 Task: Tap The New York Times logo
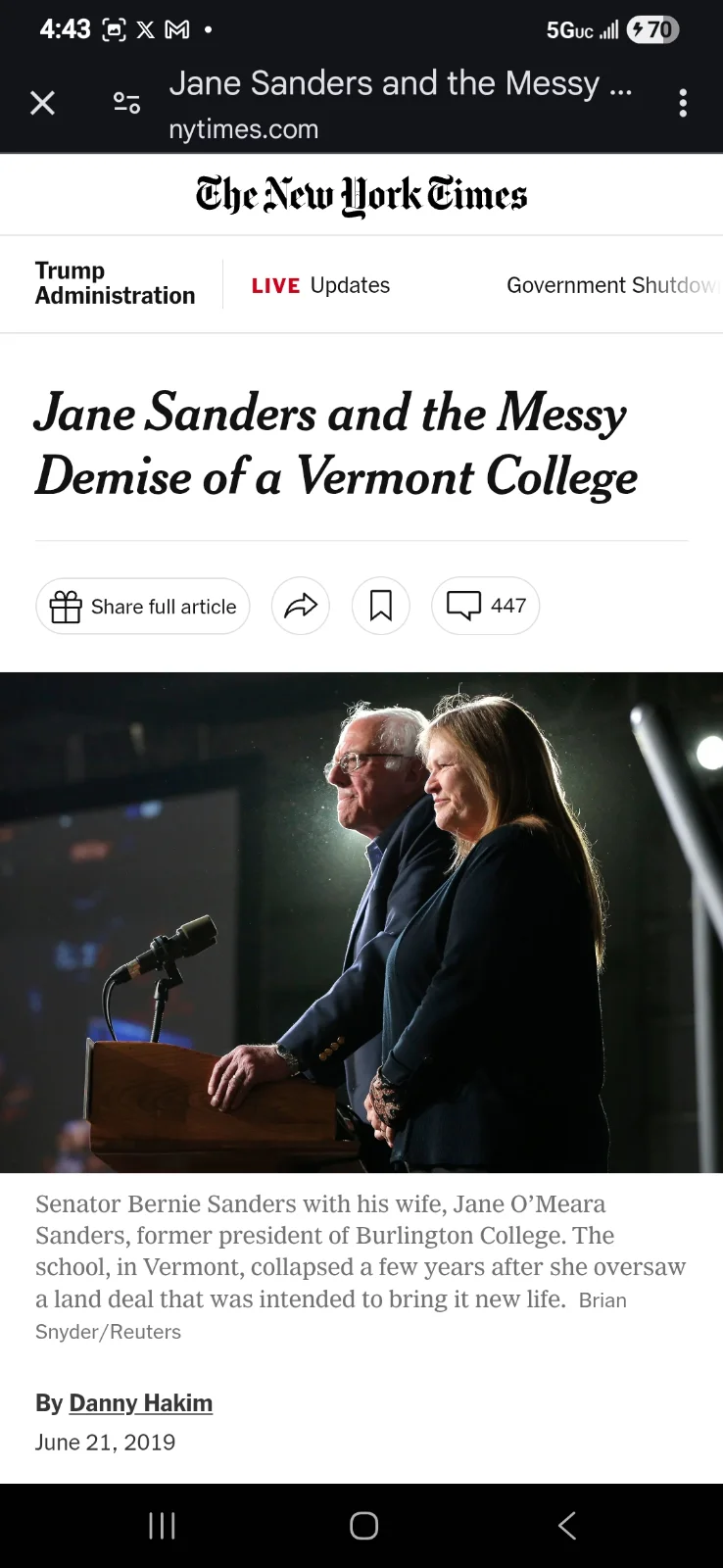(x=361, y=195)
